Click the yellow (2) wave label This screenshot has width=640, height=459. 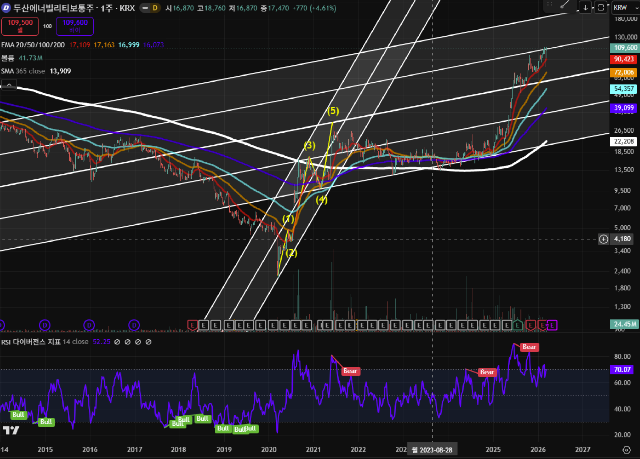click(291, 253)
